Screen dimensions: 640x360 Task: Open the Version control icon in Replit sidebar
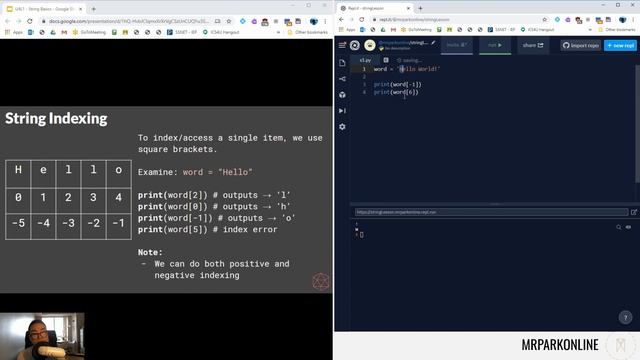coord(342,79)
